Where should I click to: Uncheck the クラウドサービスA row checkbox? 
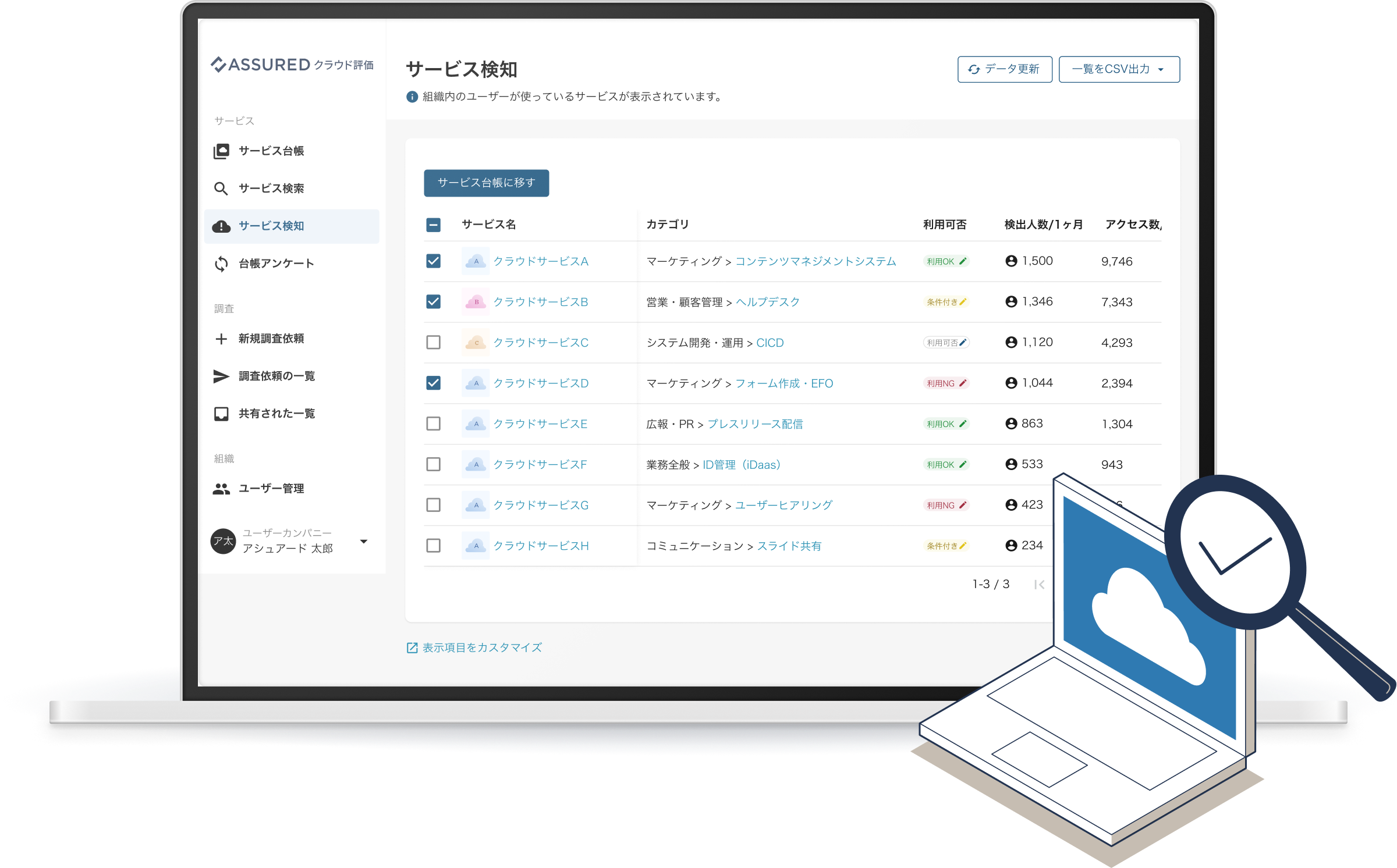coord(433,261)
